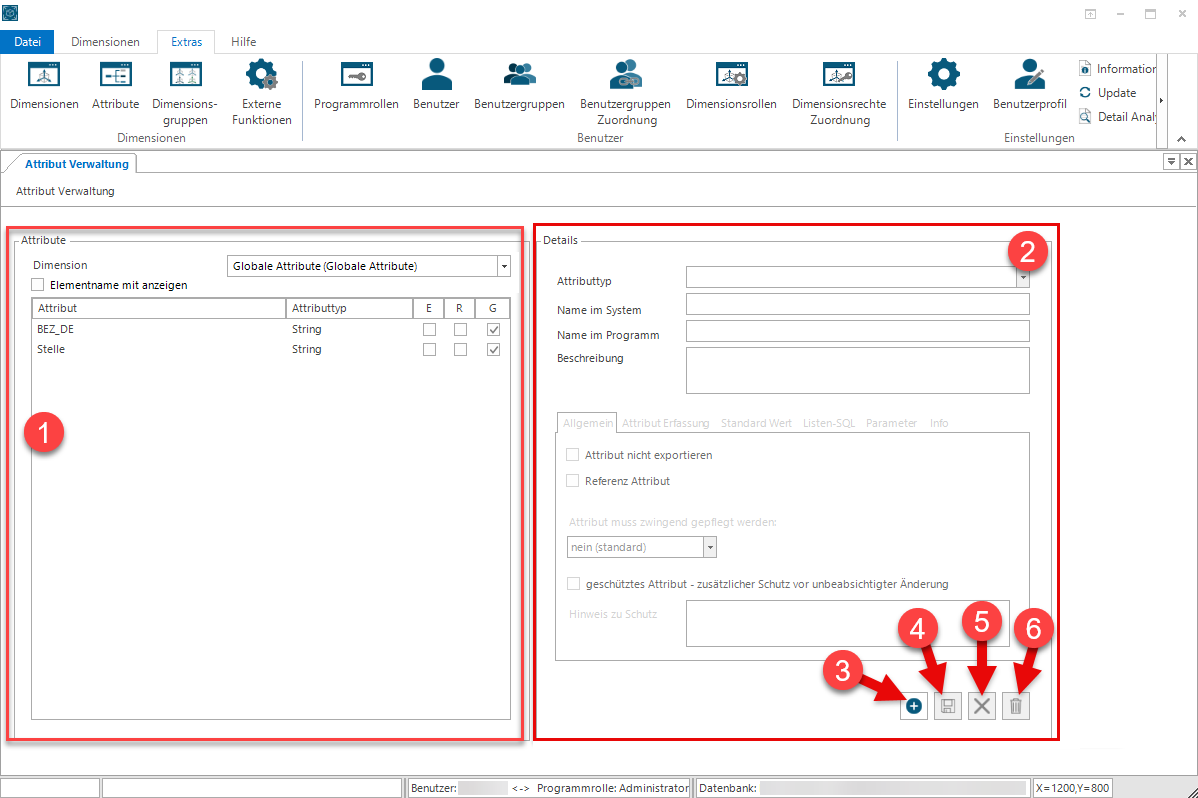
Task: Toggle the G checkbox for BEZ_DE
Action: point(494,329)
